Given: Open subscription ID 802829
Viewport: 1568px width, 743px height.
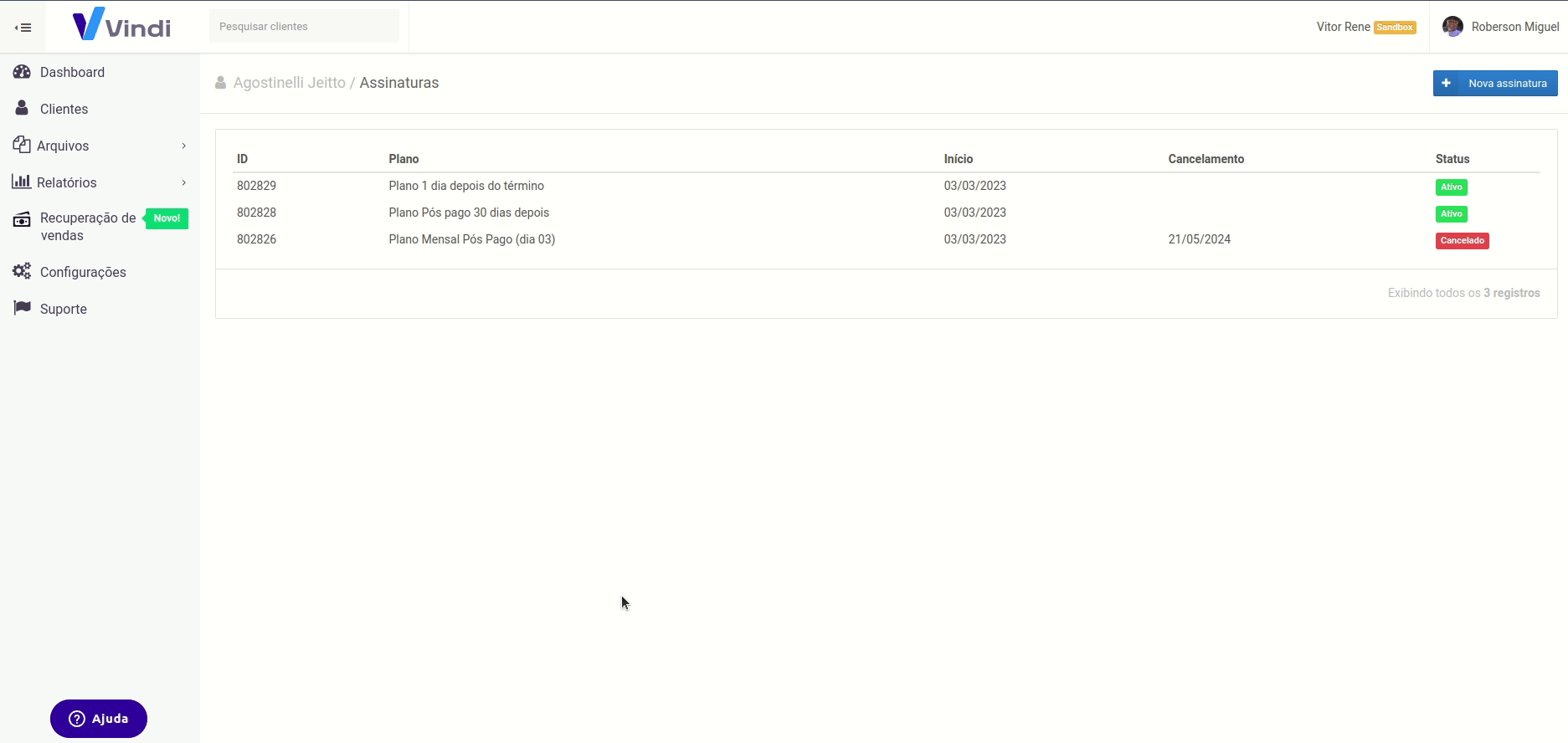Looking at the screenshot, I should pyautogui.click(x=256, y=186).
